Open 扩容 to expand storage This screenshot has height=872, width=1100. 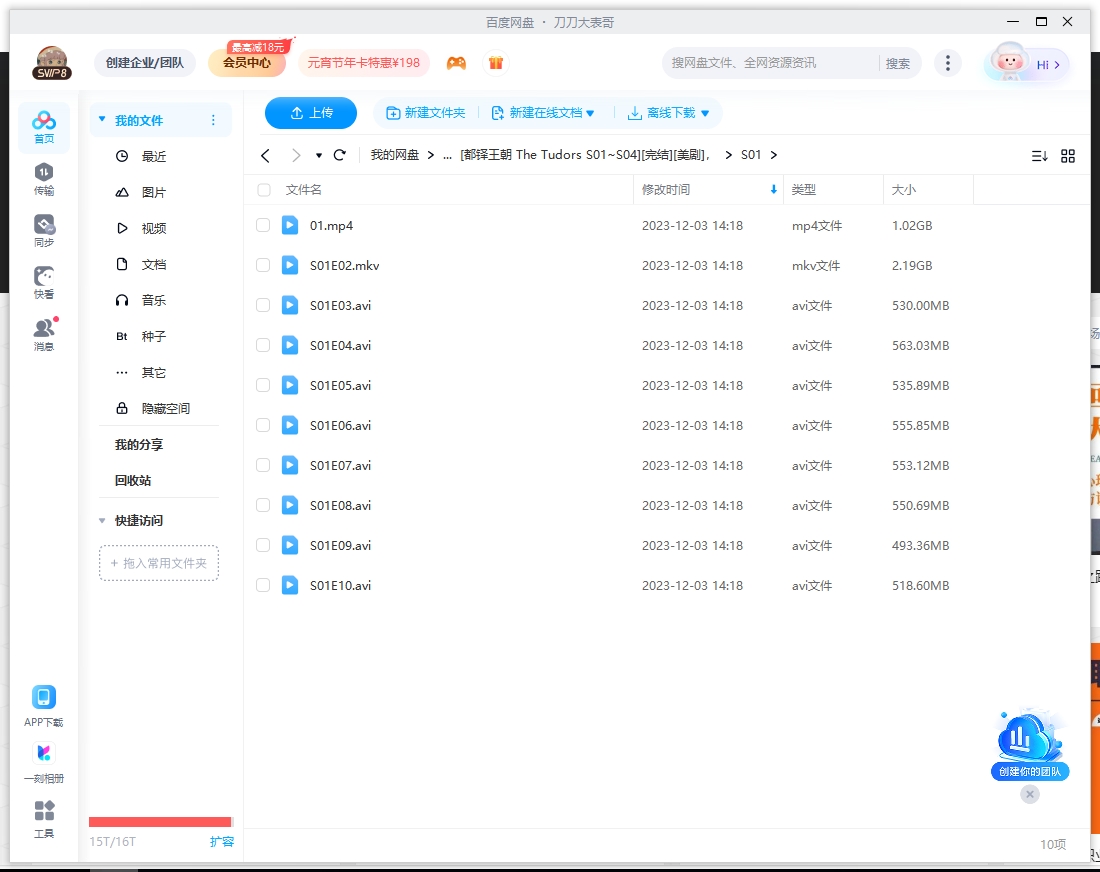(x=222, y=841)
